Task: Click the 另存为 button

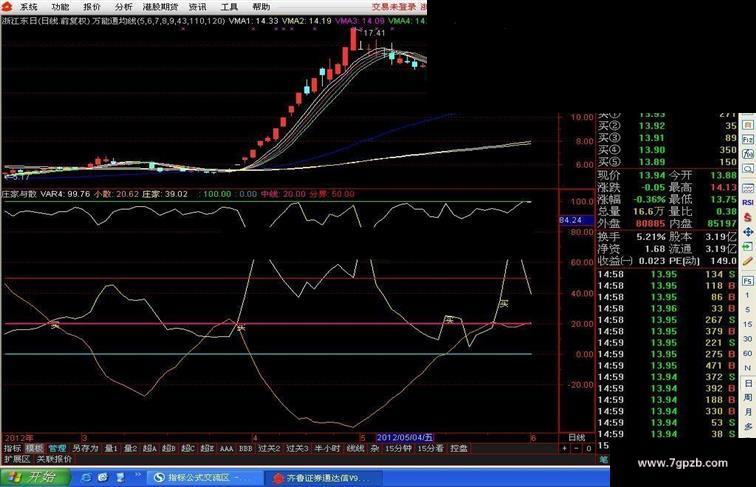Action: click(x=85, y=448)
